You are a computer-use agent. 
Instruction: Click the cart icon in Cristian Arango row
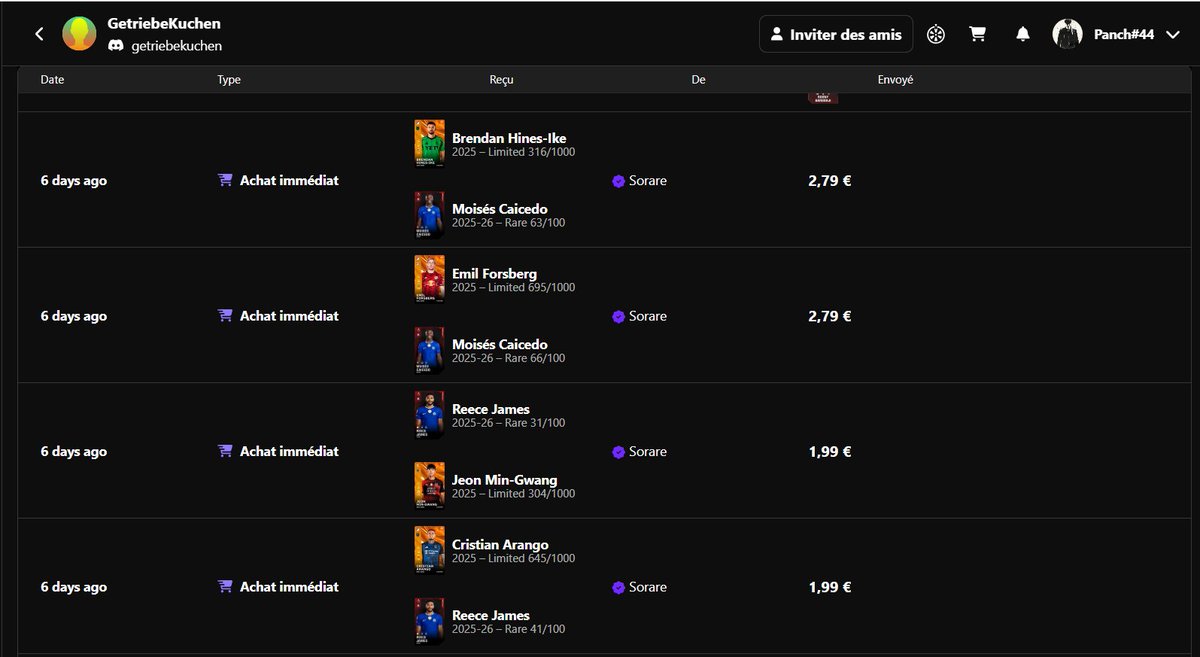pyautogui.click(x=225, y=587)
